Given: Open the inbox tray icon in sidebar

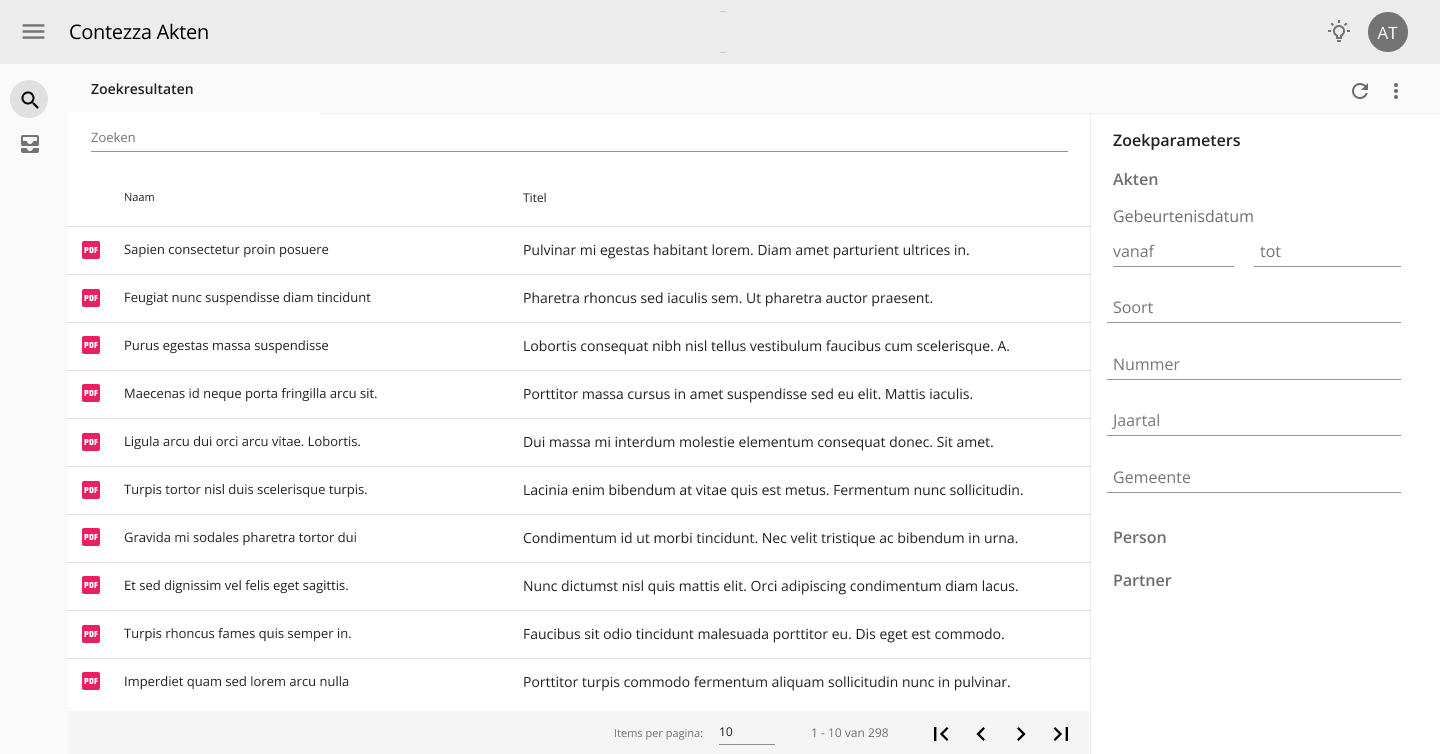Looking at the screenshot, I should [x=30, y=146].
